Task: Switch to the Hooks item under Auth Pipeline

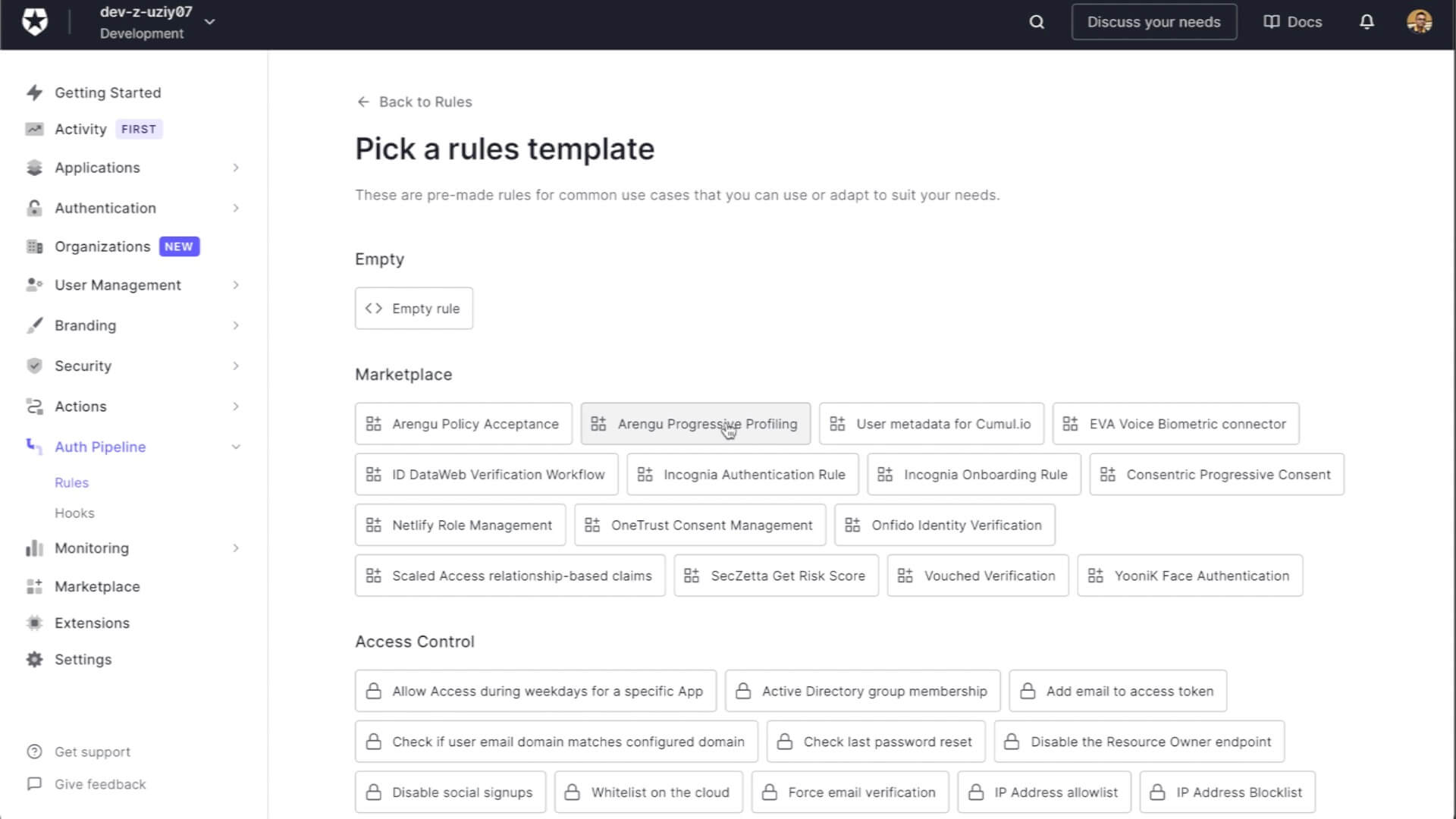Action: [74, 513]
